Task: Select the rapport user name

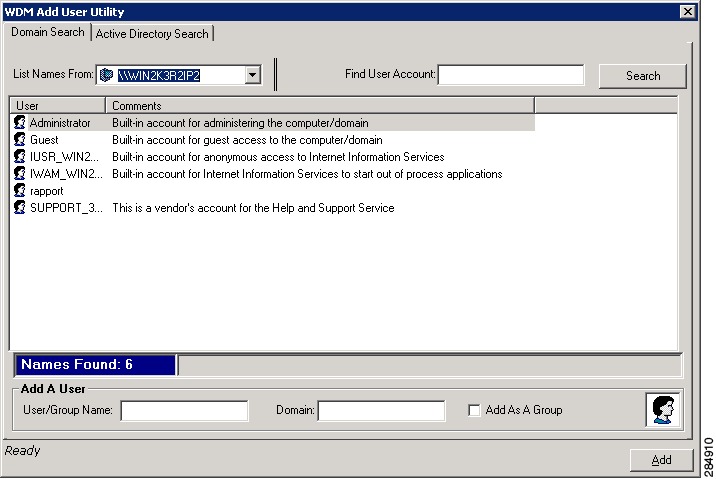Action: [47, 191]
